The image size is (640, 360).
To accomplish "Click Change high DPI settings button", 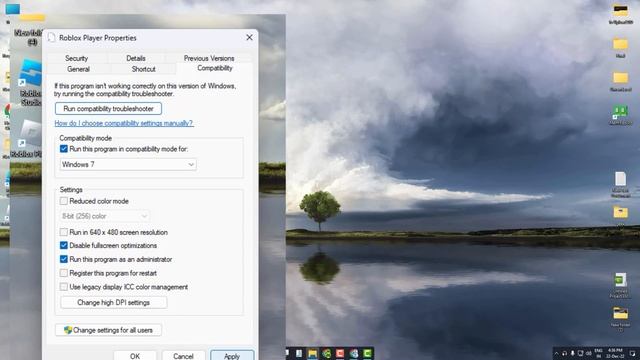I will pos(113,302).
